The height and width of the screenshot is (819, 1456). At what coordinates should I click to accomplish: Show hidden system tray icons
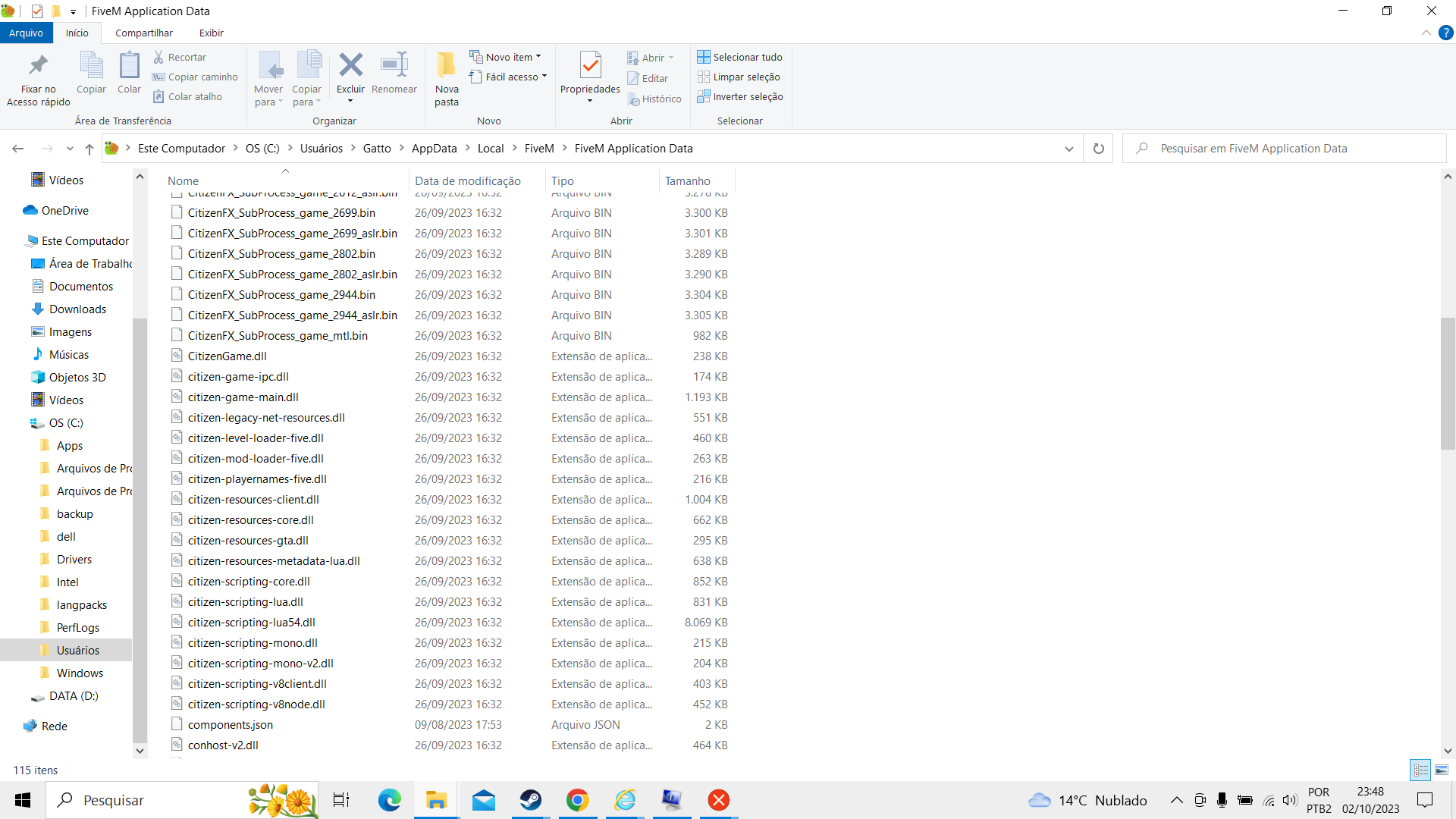tap(1176, 800)
